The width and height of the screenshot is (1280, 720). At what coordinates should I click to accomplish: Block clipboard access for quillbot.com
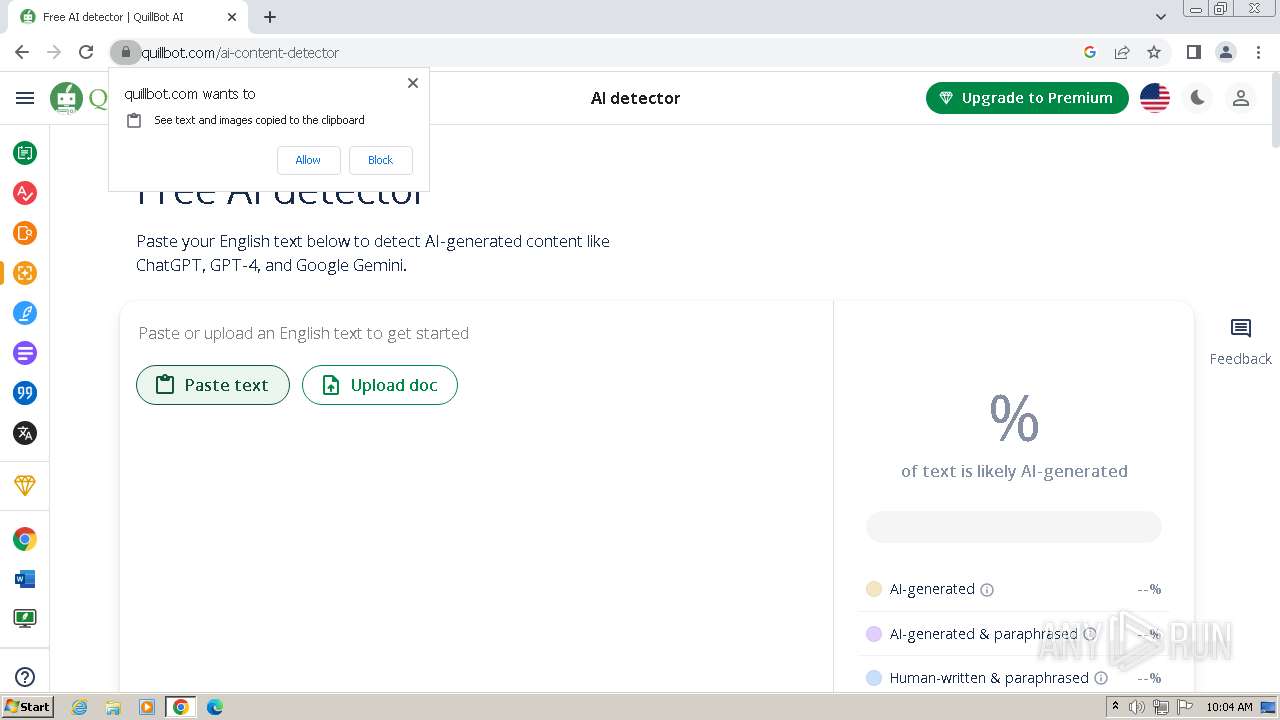380,160
